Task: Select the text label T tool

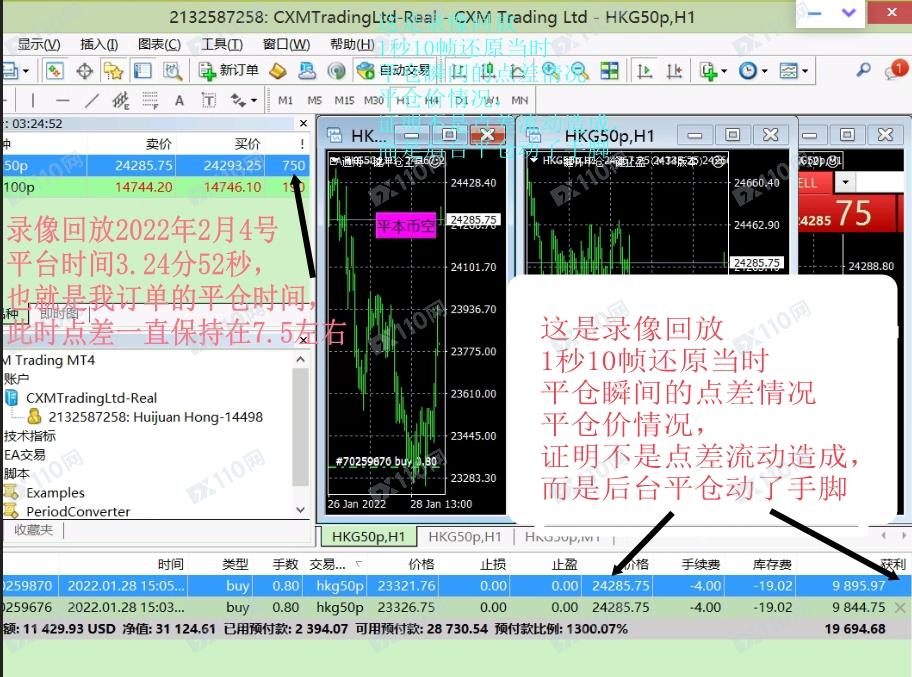Action: [x=208, y=101]
